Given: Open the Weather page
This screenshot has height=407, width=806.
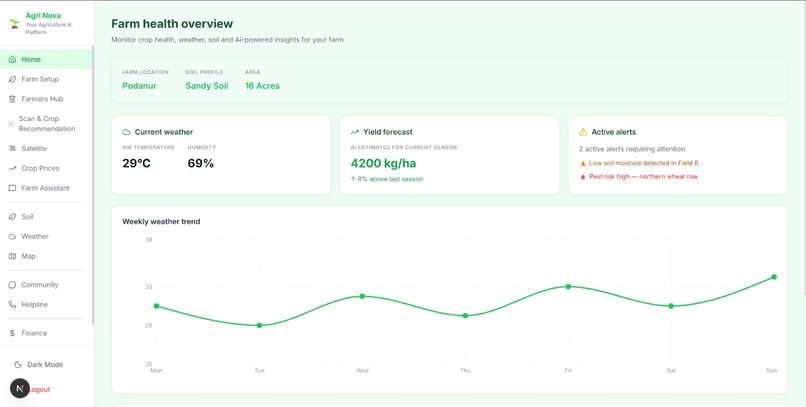Looking at the screenshot, I should pyautogui.click(x=46, y=236).
